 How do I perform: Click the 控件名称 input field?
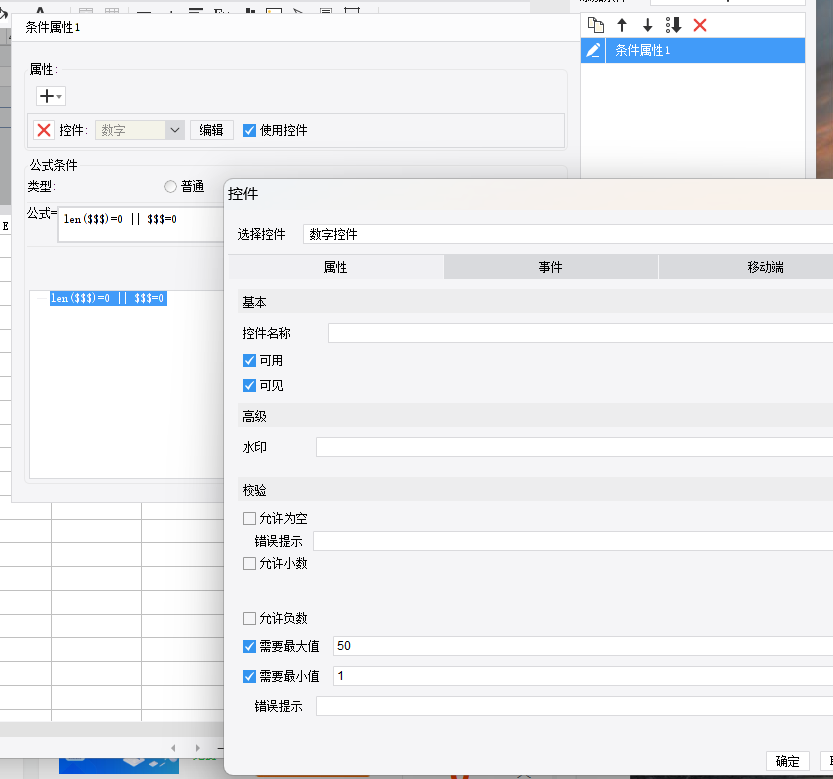[580, 333]
